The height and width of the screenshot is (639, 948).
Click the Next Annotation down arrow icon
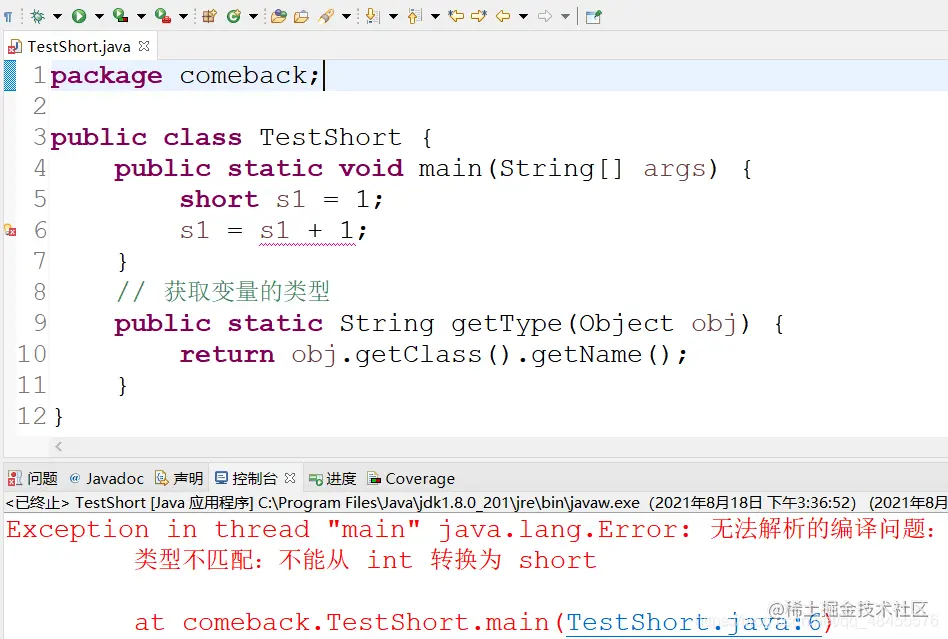[x=373, y=16]
